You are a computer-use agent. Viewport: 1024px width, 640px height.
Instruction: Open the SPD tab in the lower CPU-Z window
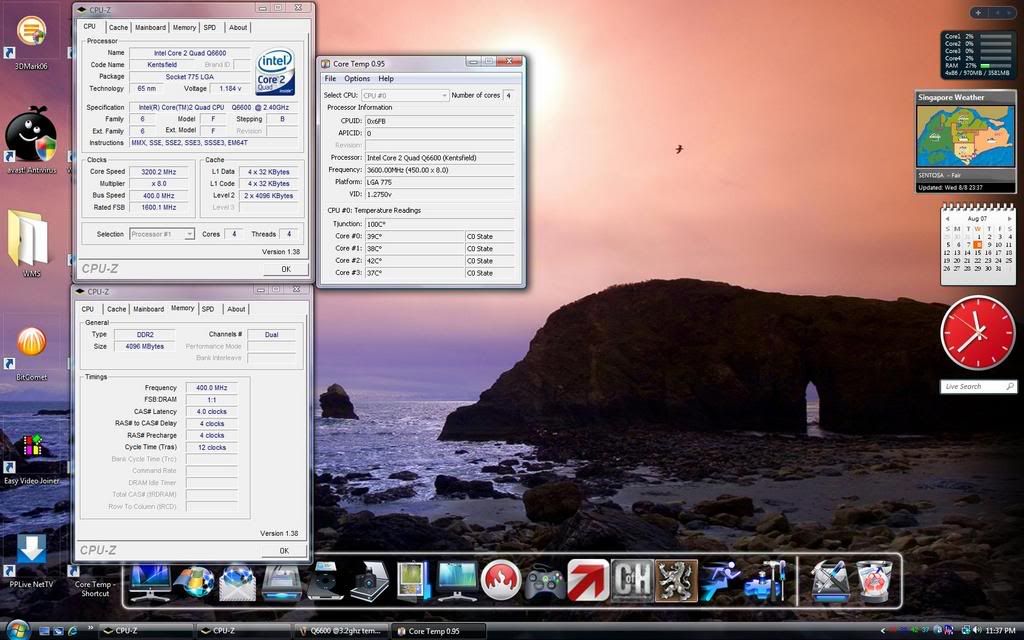[x=208, y=309]
